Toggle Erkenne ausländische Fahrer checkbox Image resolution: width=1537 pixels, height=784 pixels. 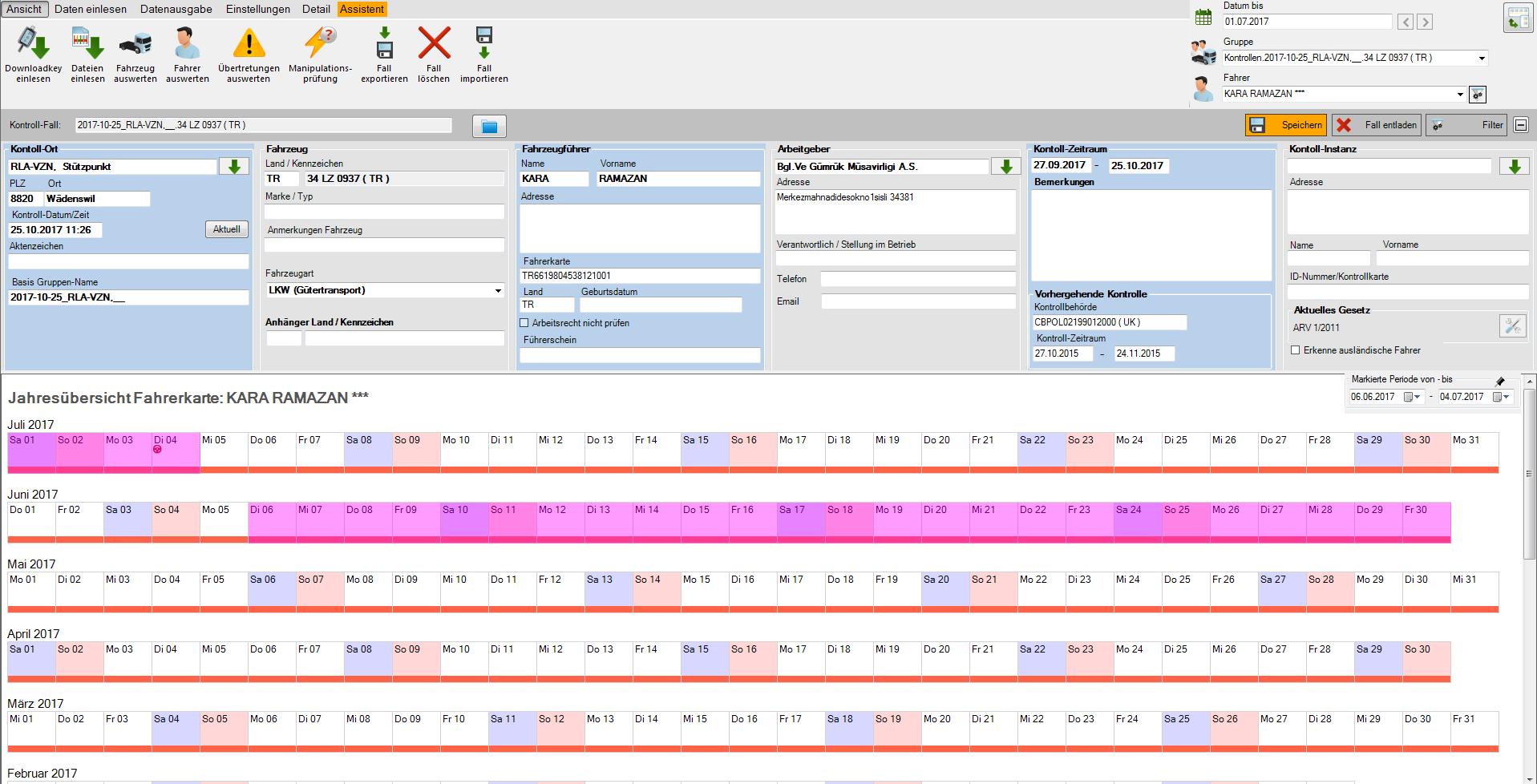click(x=1295, y=350)
